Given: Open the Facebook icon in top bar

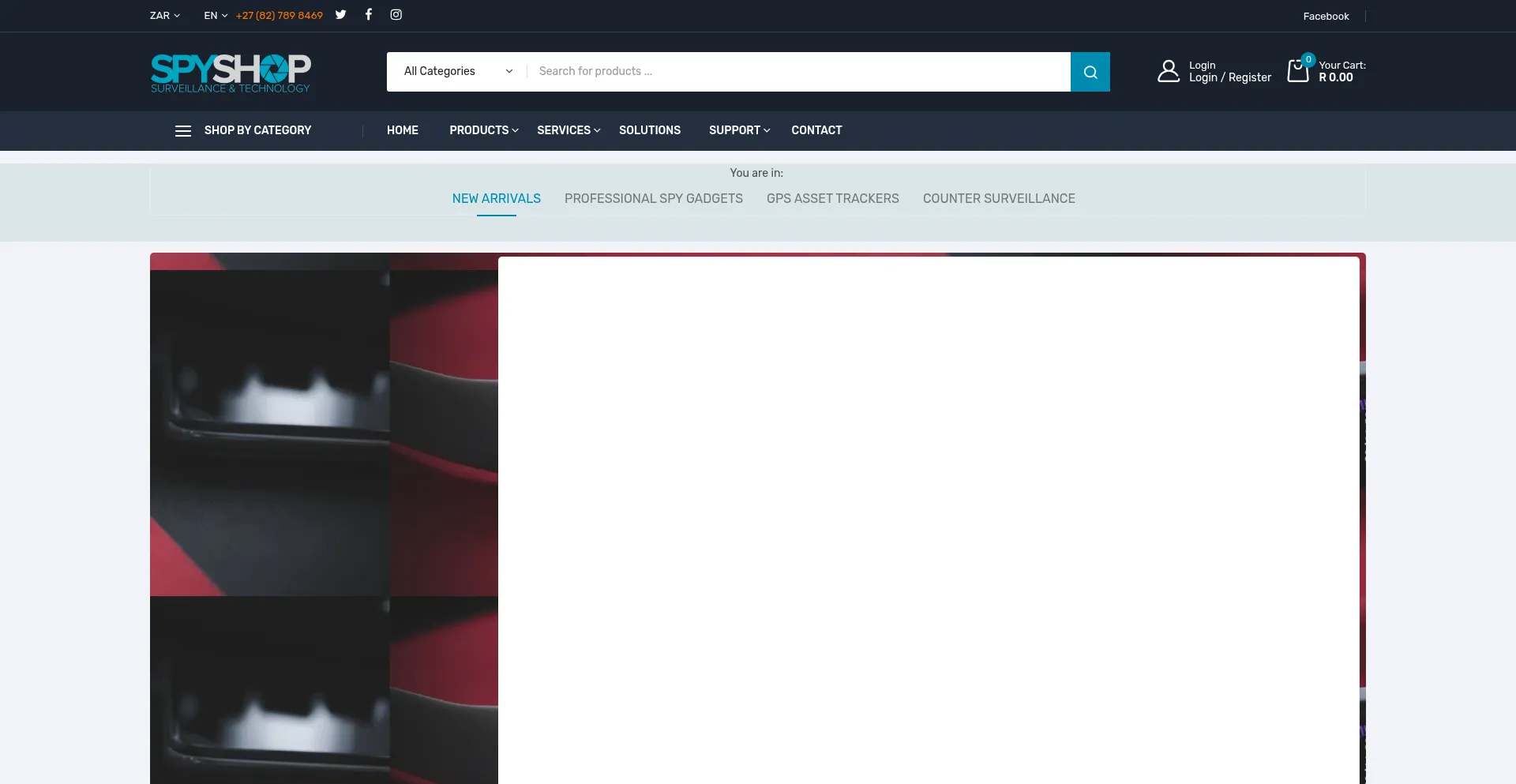Looking at the screenshot, I should point(368,15).
